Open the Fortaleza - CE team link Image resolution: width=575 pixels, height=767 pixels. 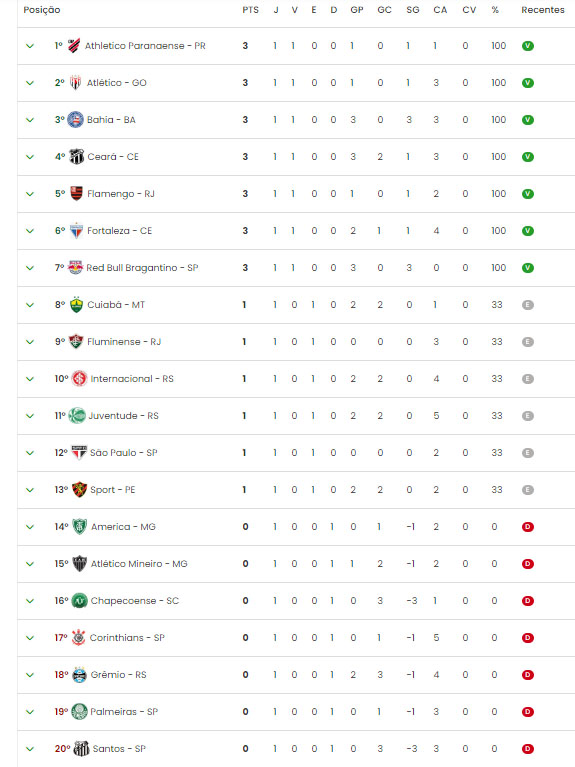[119, 231]
